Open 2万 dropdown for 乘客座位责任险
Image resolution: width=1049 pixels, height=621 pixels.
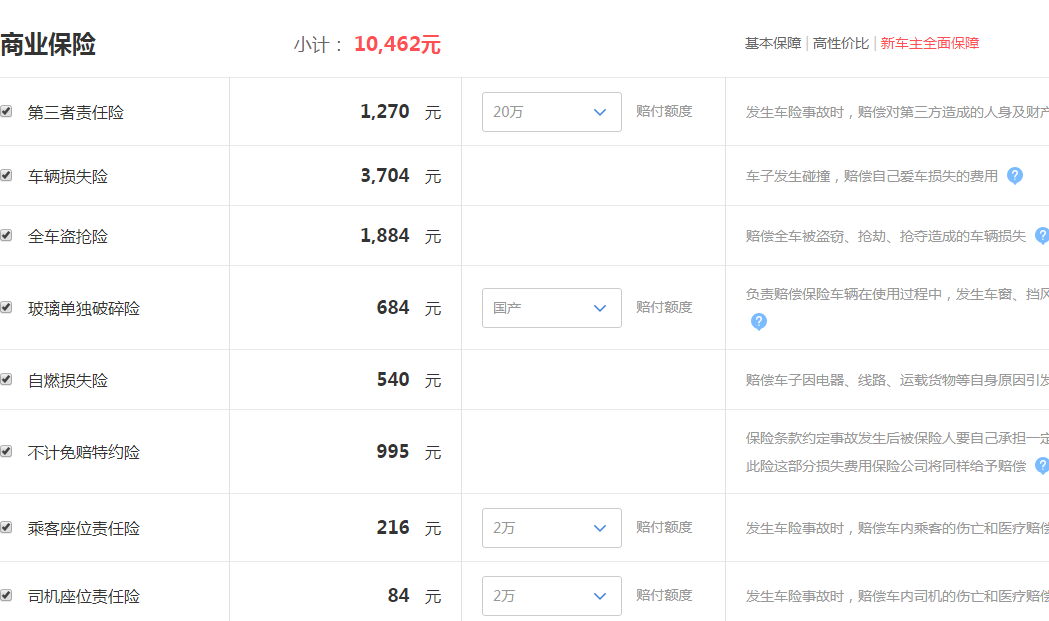[551, 528]
